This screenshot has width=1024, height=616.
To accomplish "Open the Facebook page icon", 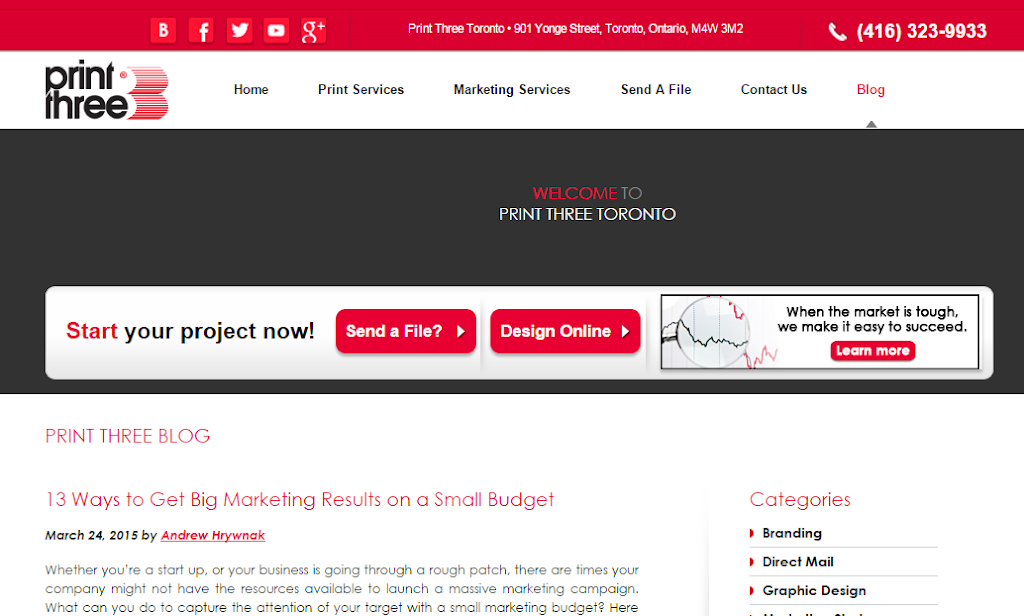I will coord(201,30).
